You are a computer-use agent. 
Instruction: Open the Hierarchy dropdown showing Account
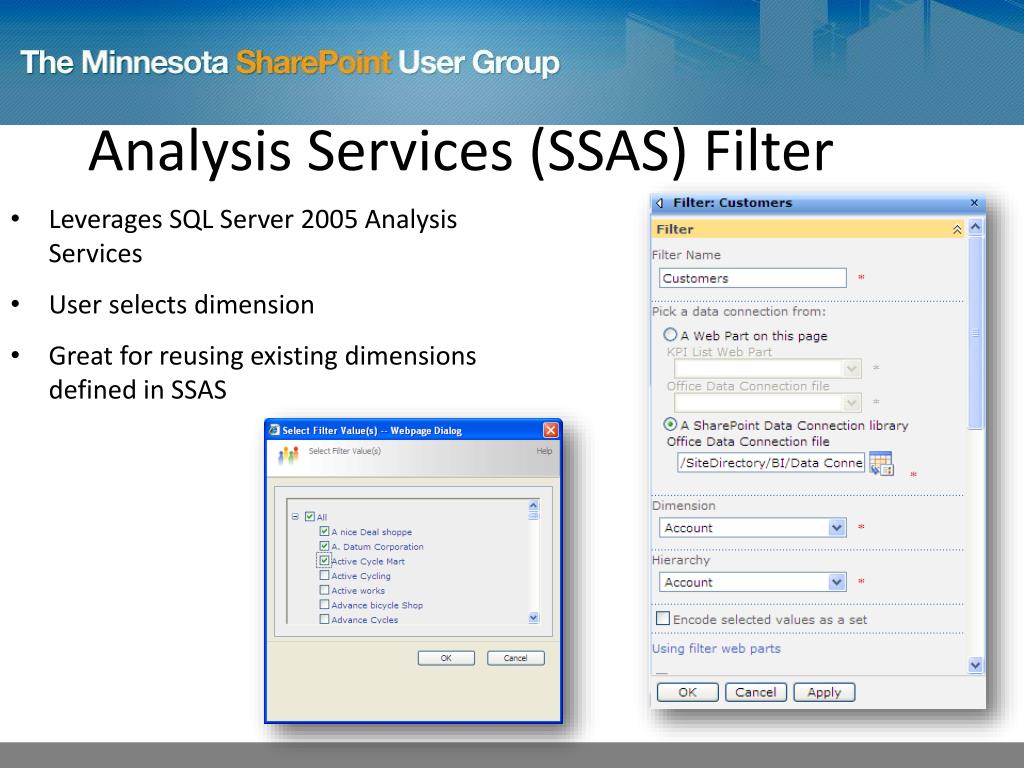(837, 581)
